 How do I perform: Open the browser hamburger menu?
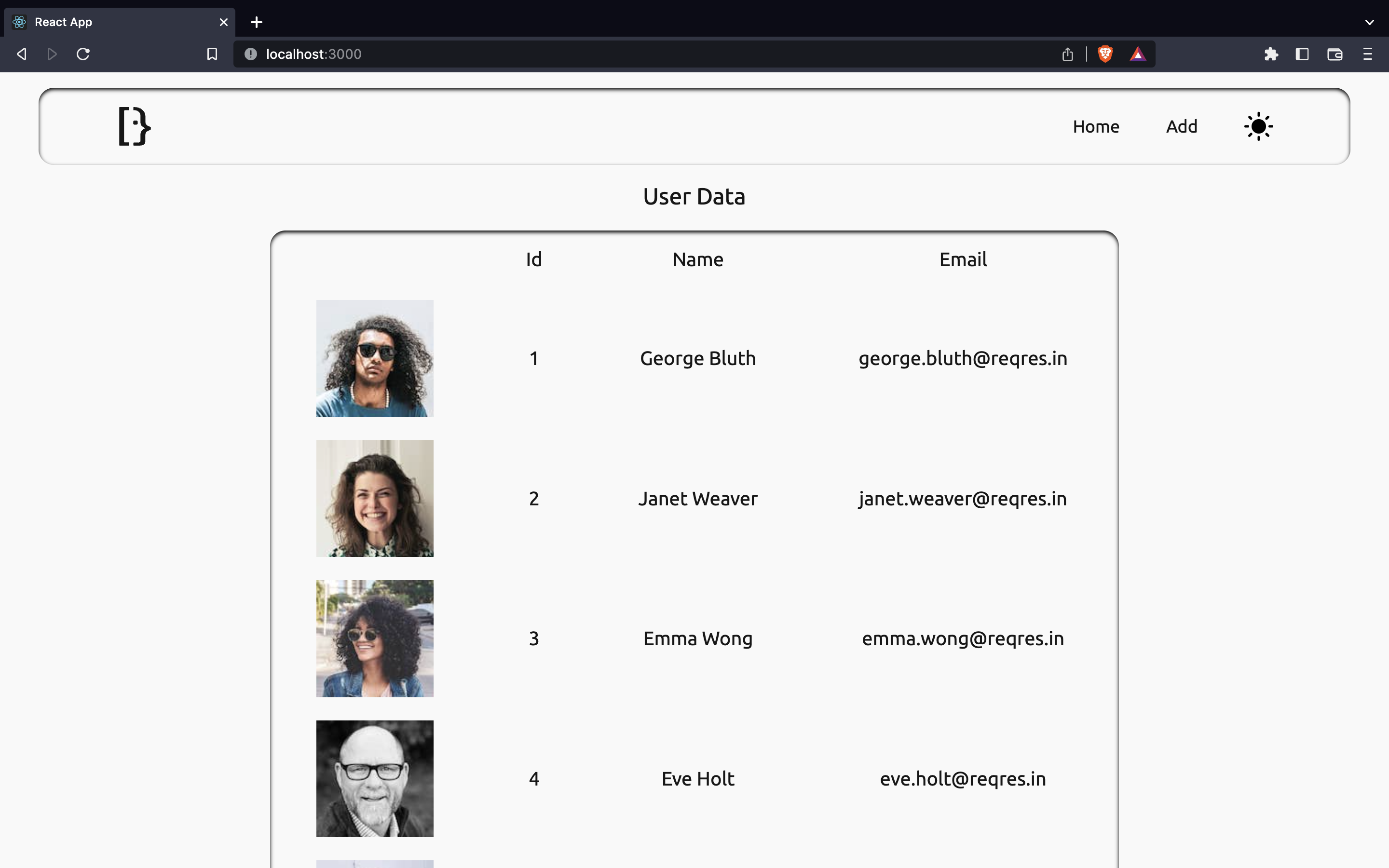coord(1368,54)
